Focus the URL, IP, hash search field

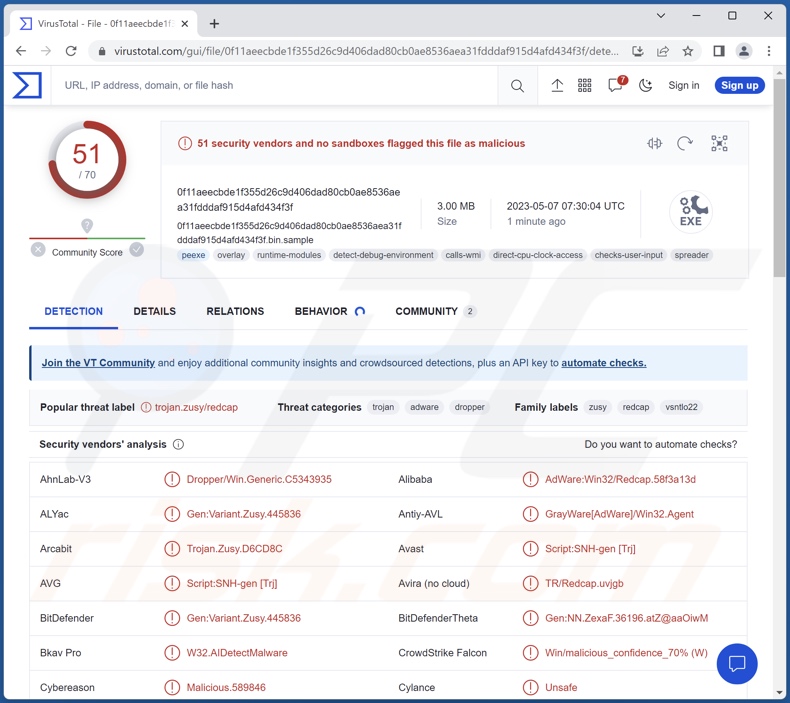pyautogui.click(x=270, y=86)
